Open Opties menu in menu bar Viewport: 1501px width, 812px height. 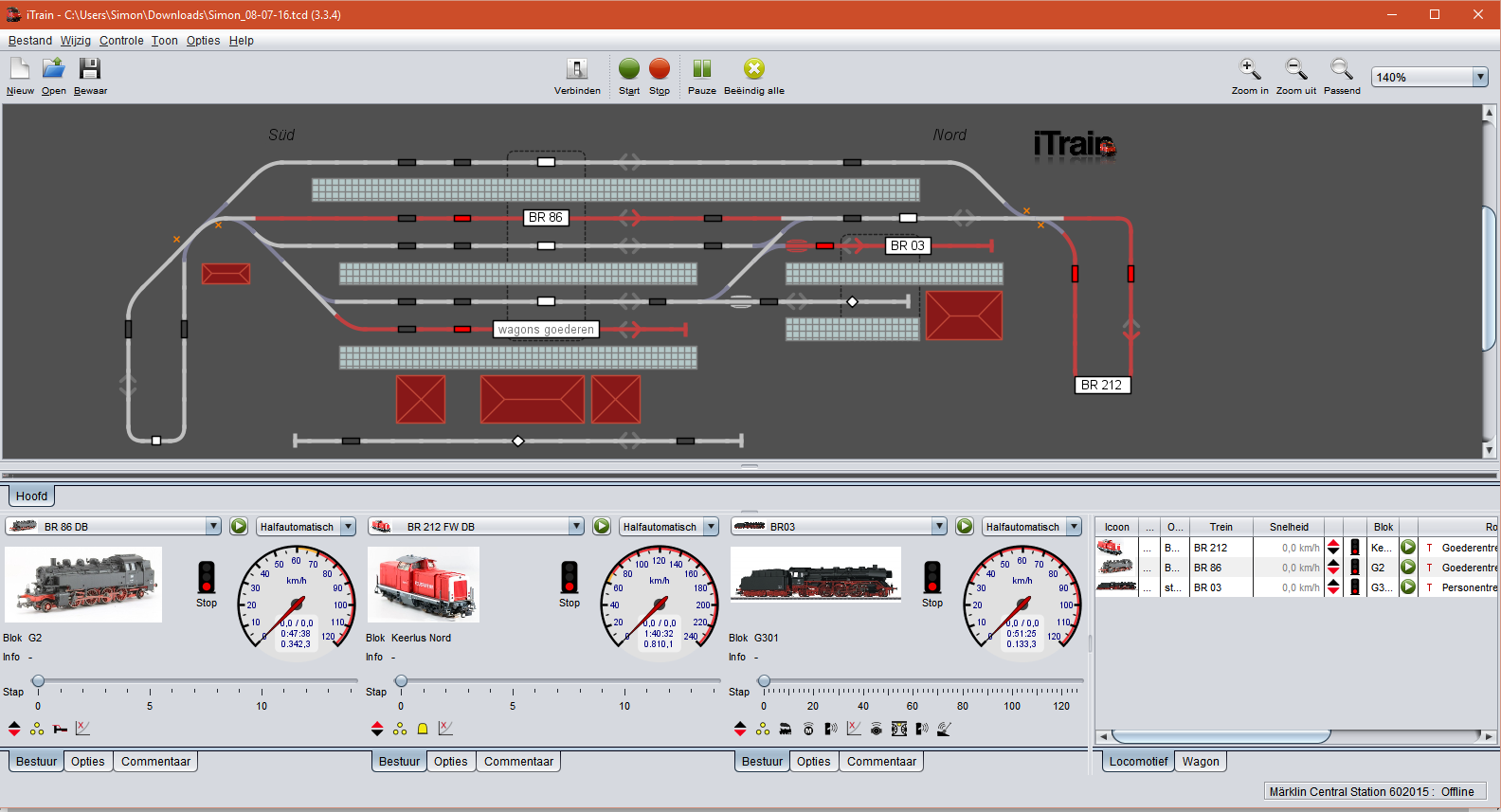pos(203,41)
